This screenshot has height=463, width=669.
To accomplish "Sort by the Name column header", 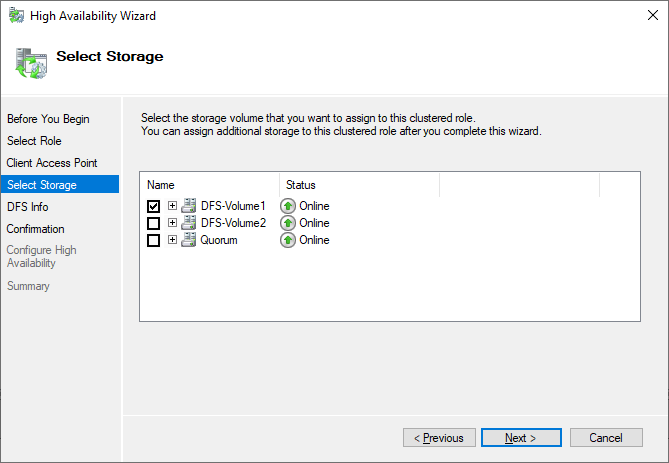I will point(209,185).
